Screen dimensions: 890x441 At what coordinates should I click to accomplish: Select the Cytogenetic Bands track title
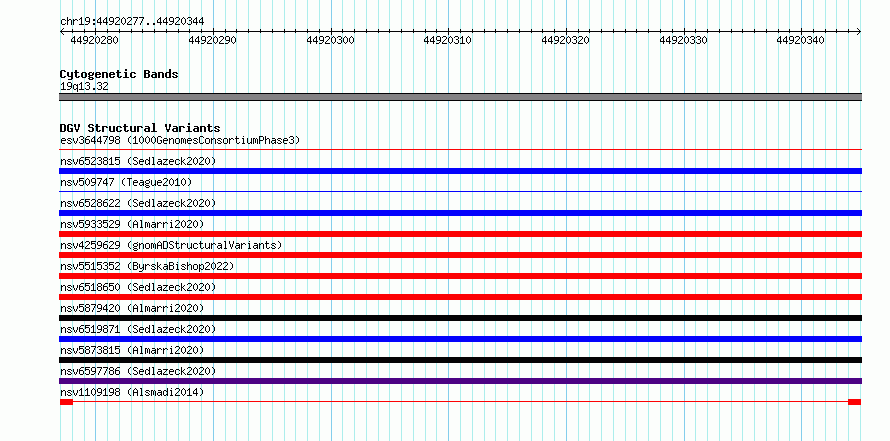coord(119,74)
